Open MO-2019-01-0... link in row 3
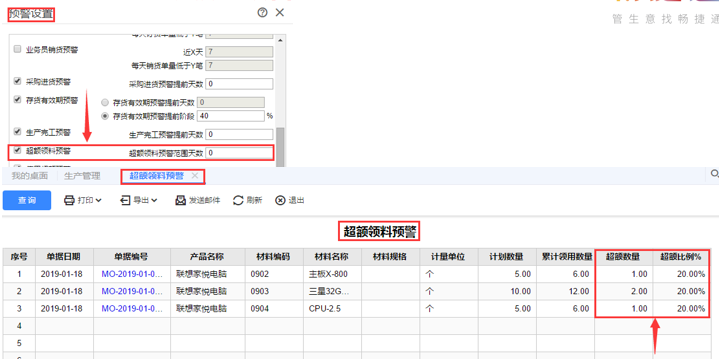The height and width of the screenshot is (360, 719). coord(132,309)
